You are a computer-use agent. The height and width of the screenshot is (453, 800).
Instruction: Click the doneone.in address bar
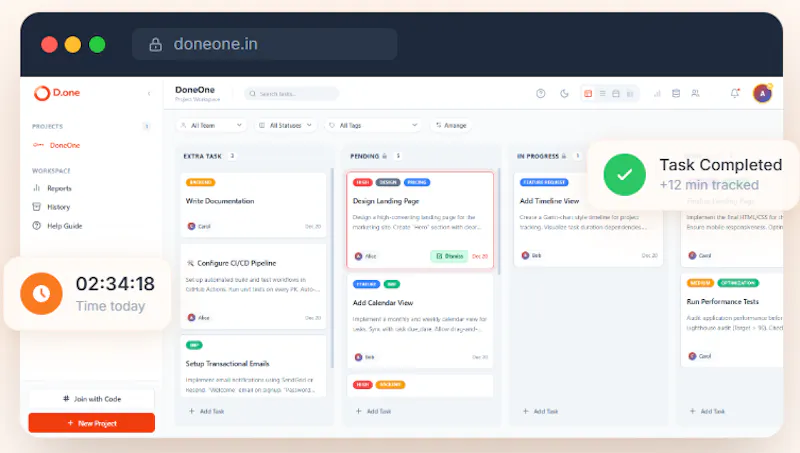point(264,44)
